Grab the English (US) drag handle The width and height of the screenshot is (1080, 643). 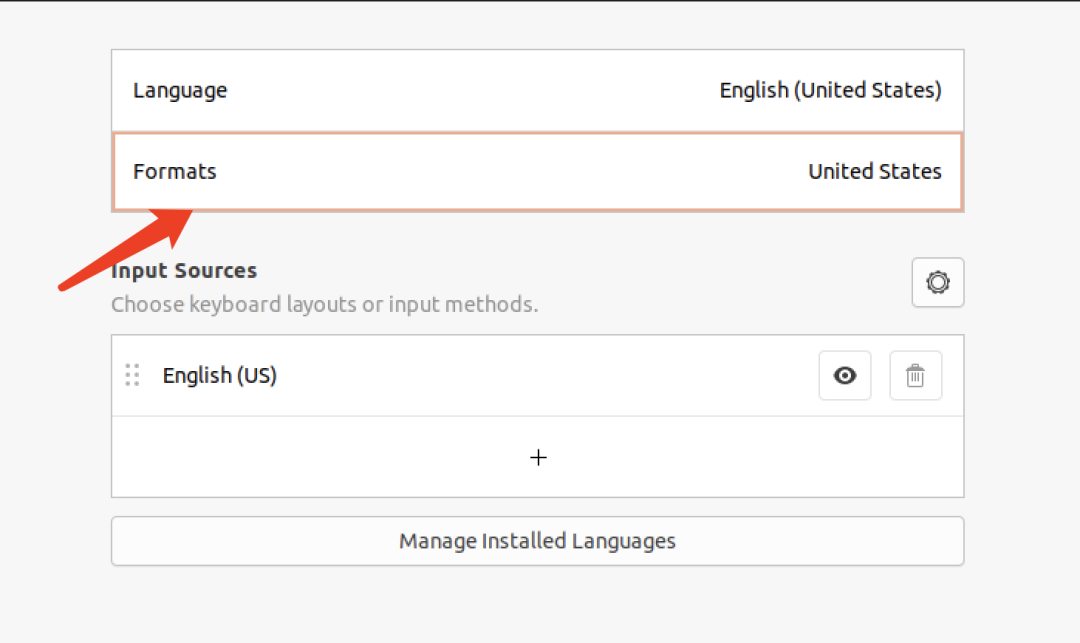pyautogui.click(x=132, y=376)
